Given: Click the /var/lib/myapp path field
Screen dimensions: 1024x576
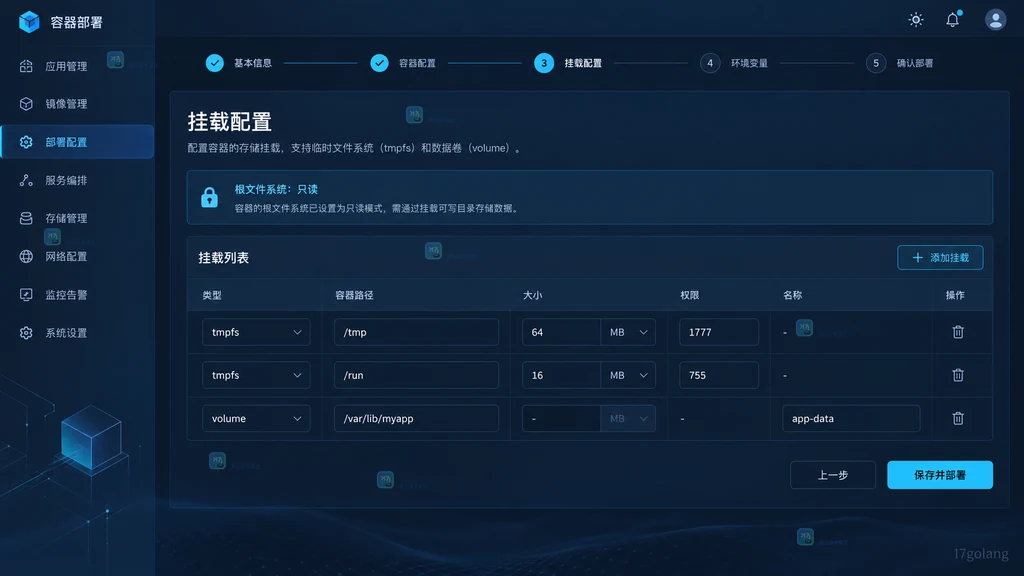Looking at the screenshot, I should 416,418.
